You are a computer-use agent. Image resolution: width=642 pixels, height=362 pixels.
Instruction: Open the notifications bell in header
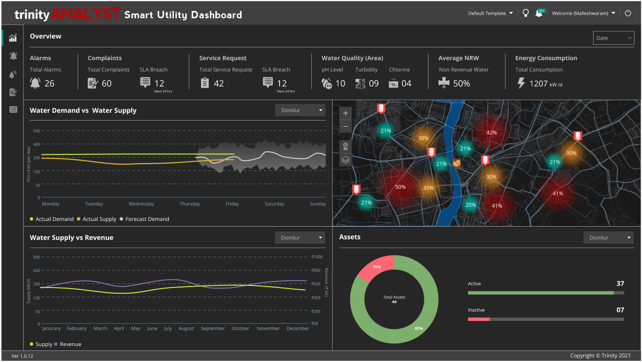539,13
